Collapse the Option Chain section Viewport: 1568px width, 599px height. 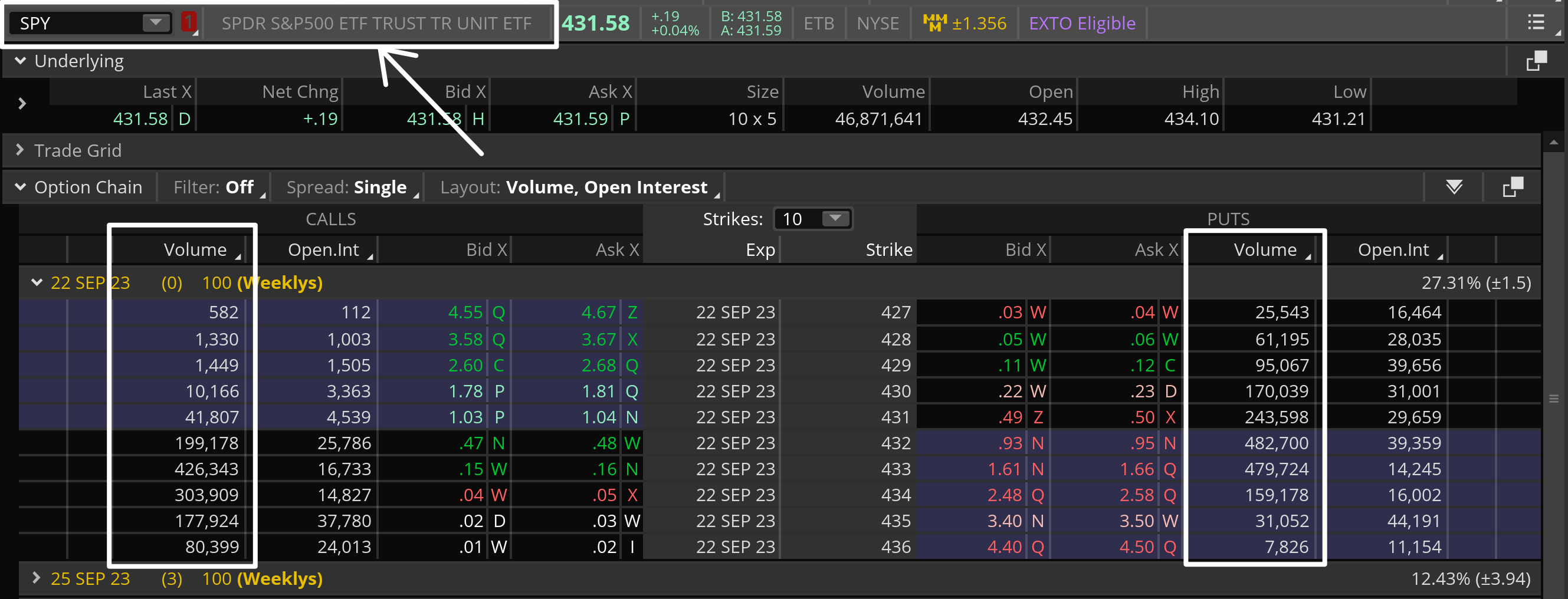(x=20, y=187)
